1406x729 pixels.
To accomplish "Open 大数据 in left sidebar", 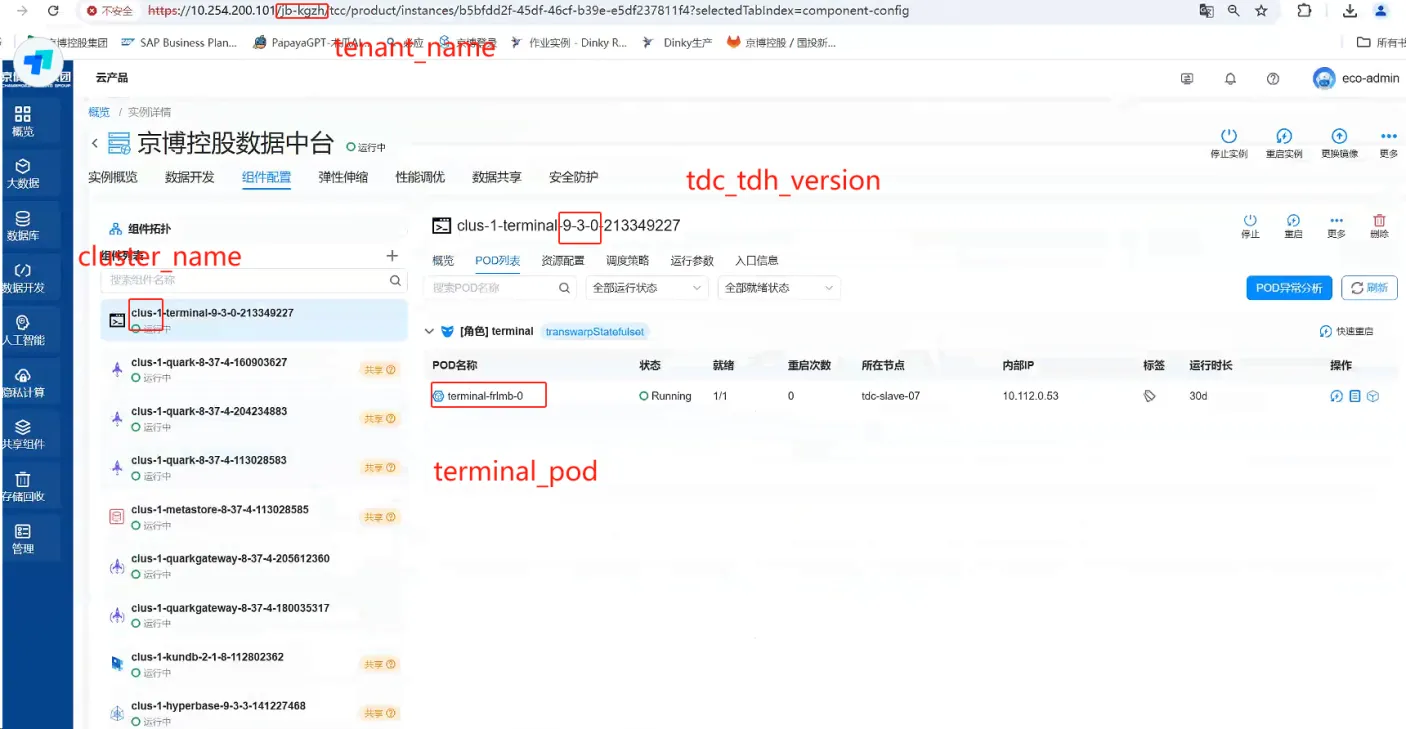I will (23, 173).
